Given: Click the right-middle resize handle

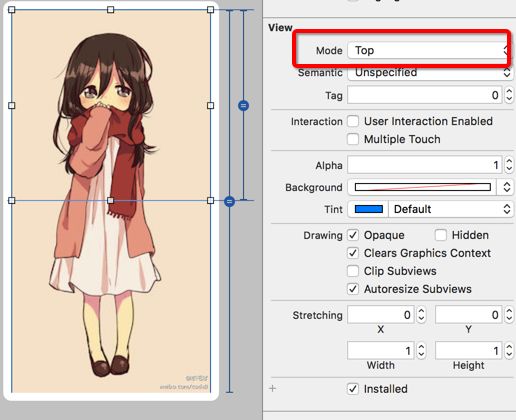Looking at the screenshot, I should [x=210, y=105].
